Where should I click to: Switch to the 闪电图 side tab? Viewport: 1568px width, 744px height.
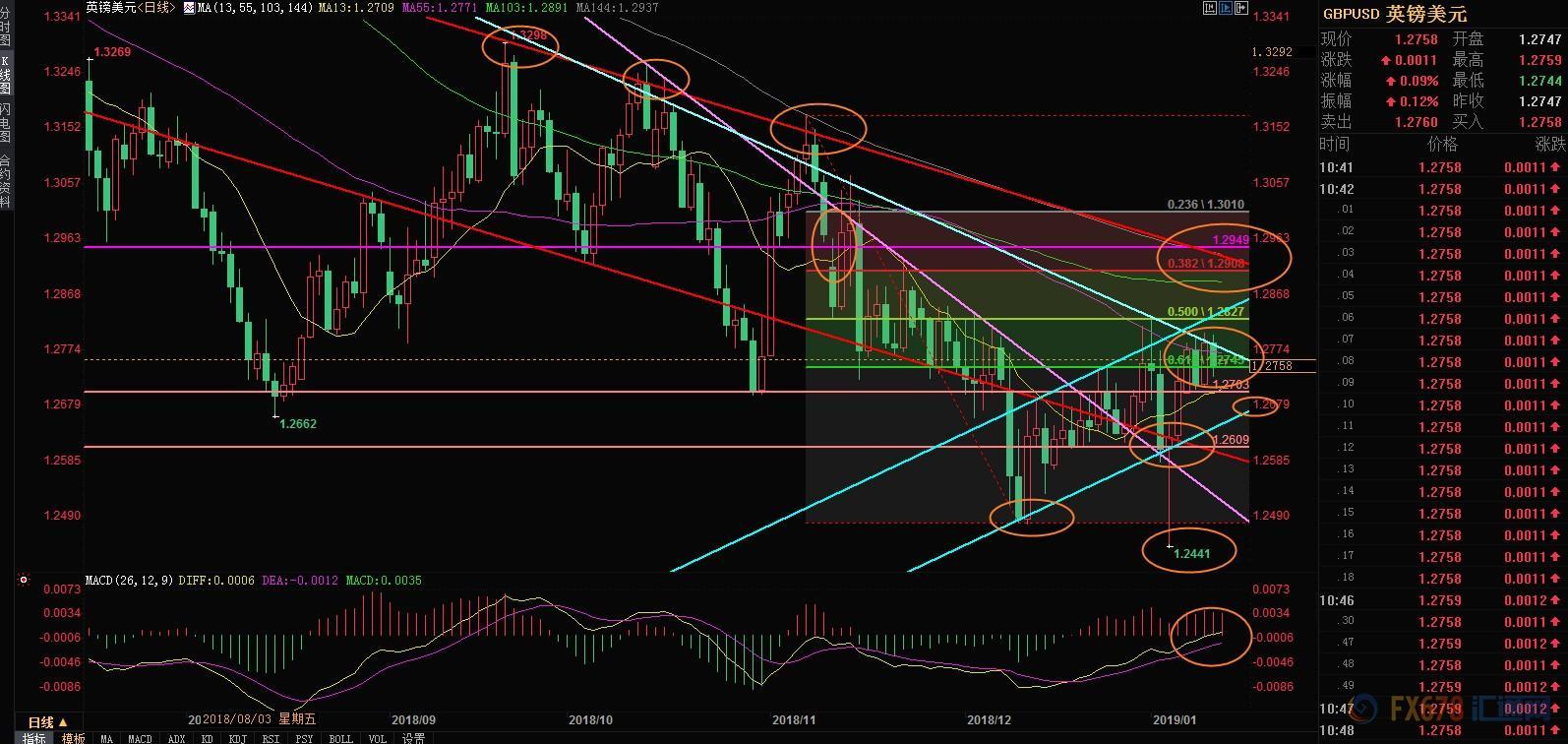tap(5, 123)
